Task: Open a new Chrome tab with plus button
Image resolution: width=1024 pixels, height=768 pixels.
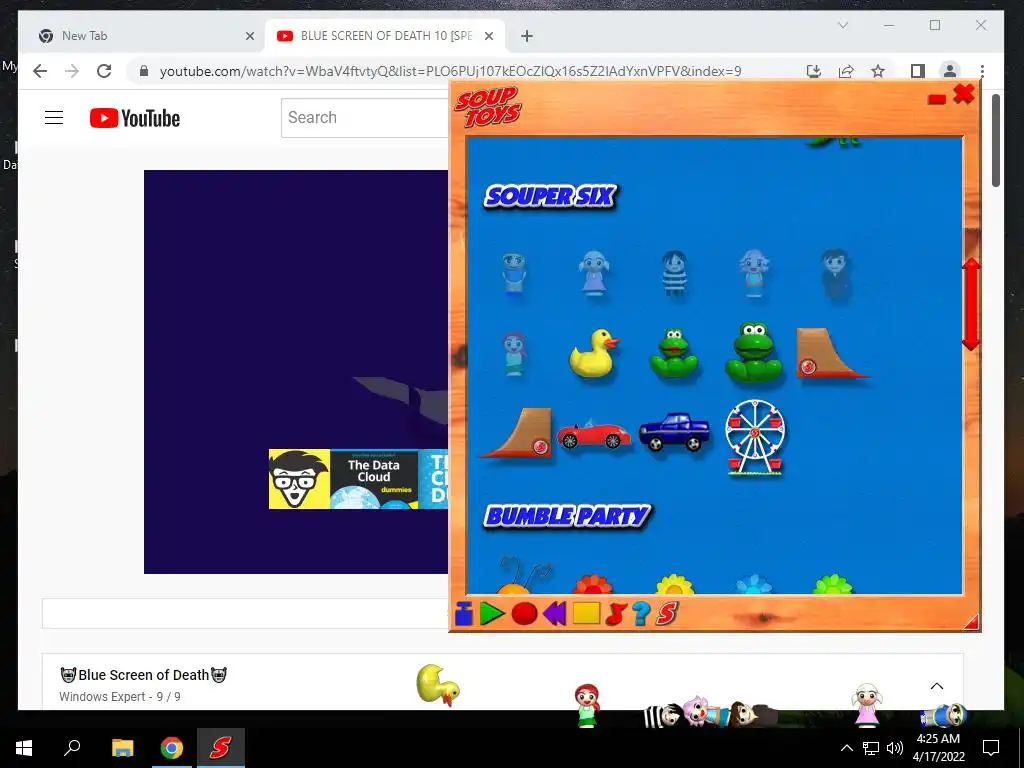Action: pos(527,37)
